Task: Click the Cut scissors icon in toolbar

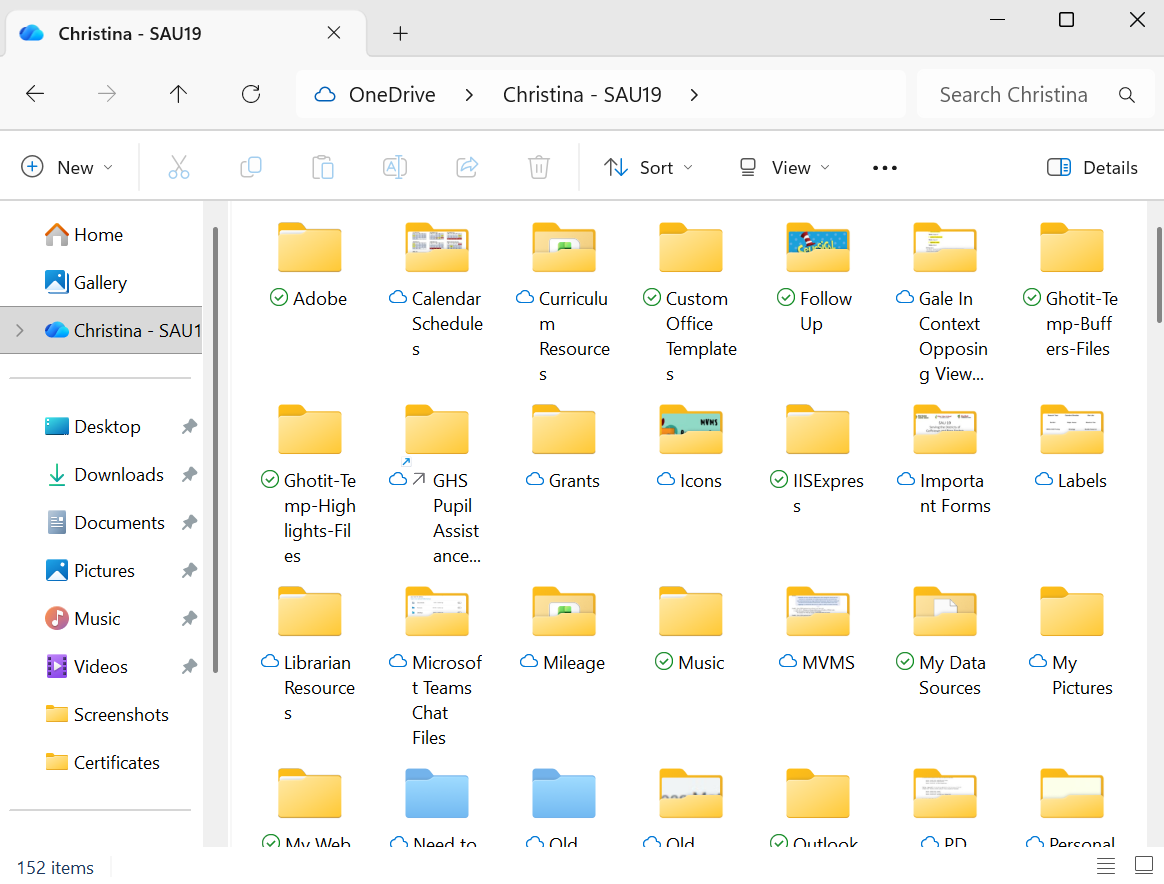Action: point(179,167)
